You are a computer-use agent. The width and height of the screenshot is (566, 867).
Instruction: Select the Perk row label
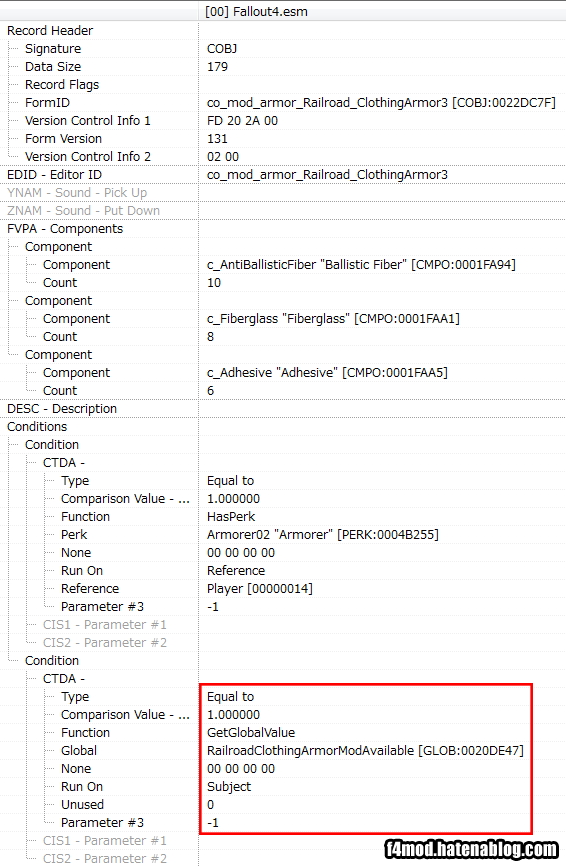[74, 535]
